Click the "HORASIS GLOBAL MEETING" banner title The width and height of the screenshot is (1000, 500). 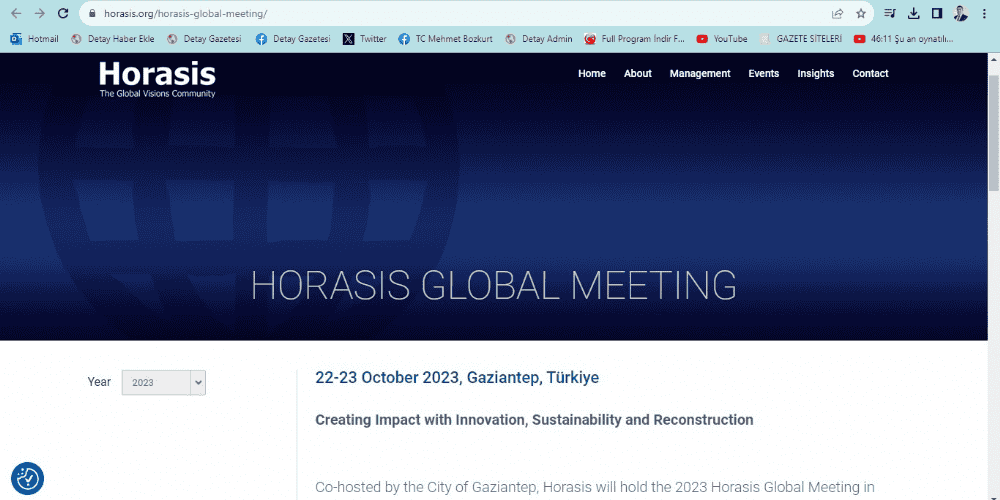[x=494, y=286]
